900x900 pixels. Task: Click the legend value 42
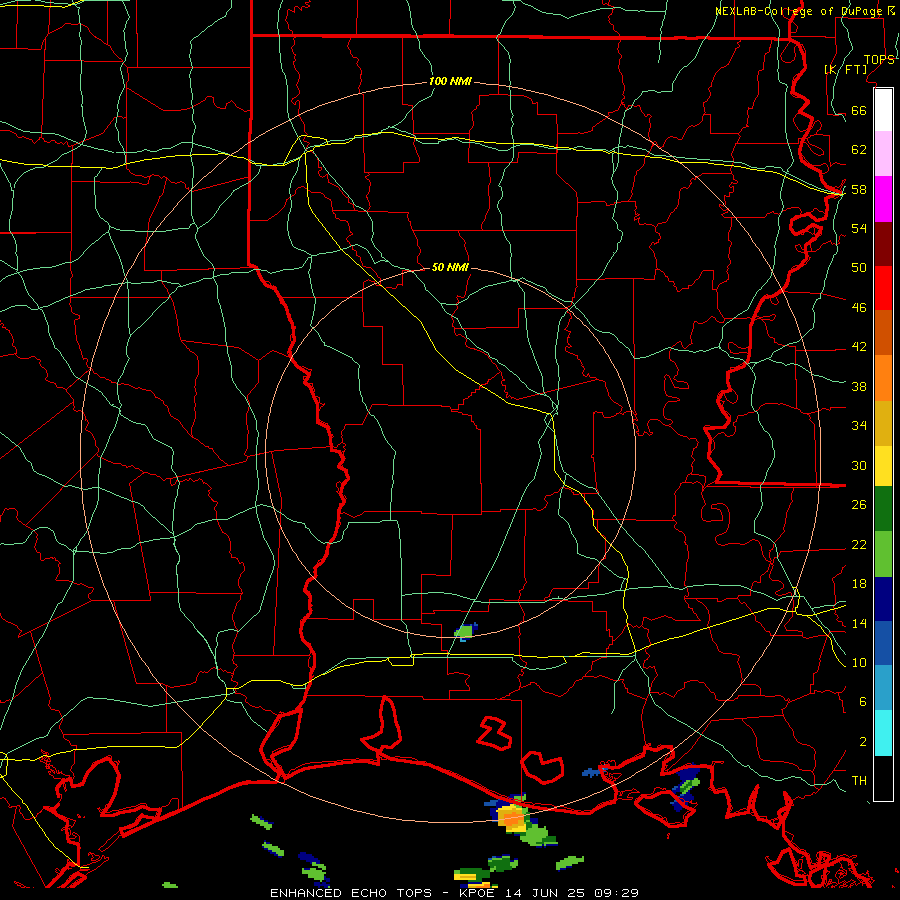click(859, 347)
